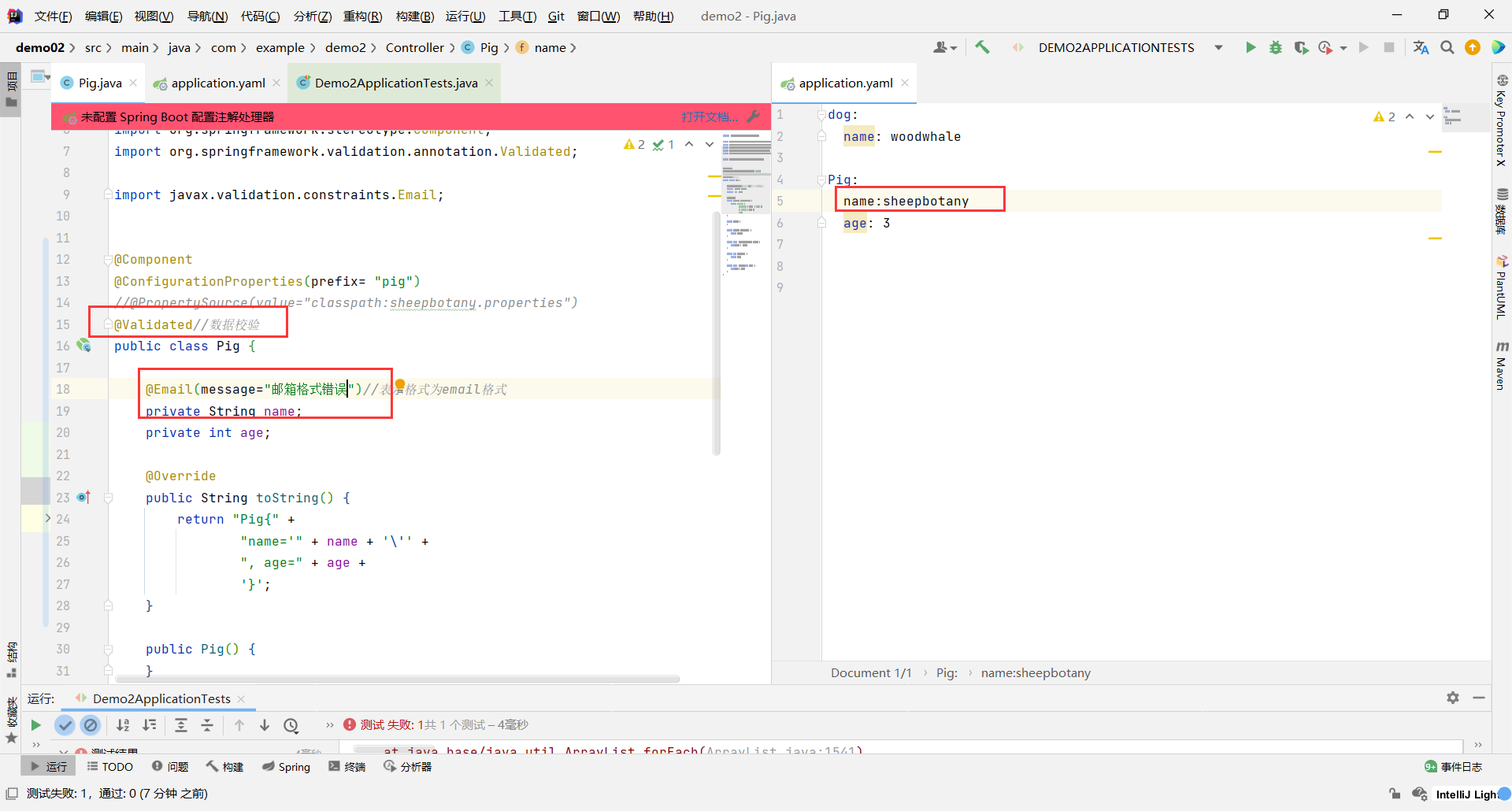The width and height of the screenshot is (1512, 811).
Task: Open the run configuration dropdown arrow
Action: tap(1218, 47)
